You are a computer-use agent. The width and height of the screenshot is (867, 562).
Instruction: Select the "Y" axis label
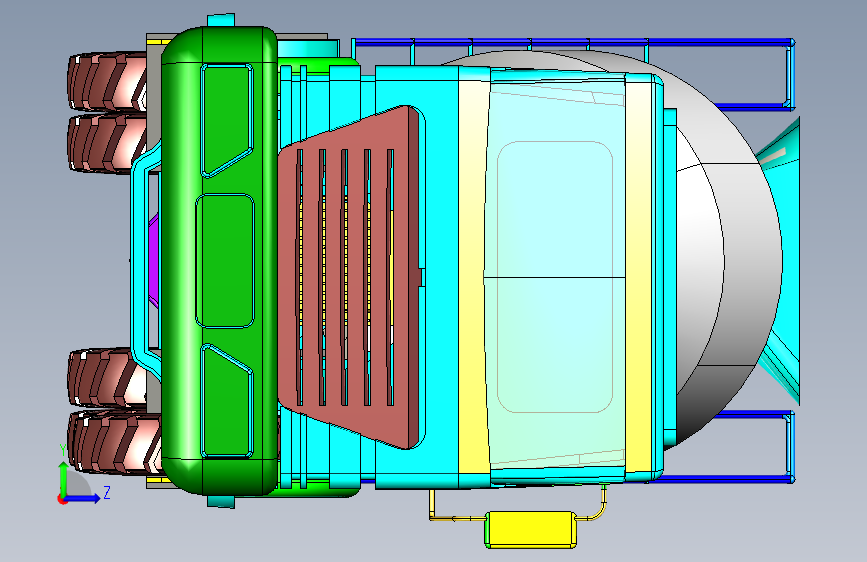point(63,450)
